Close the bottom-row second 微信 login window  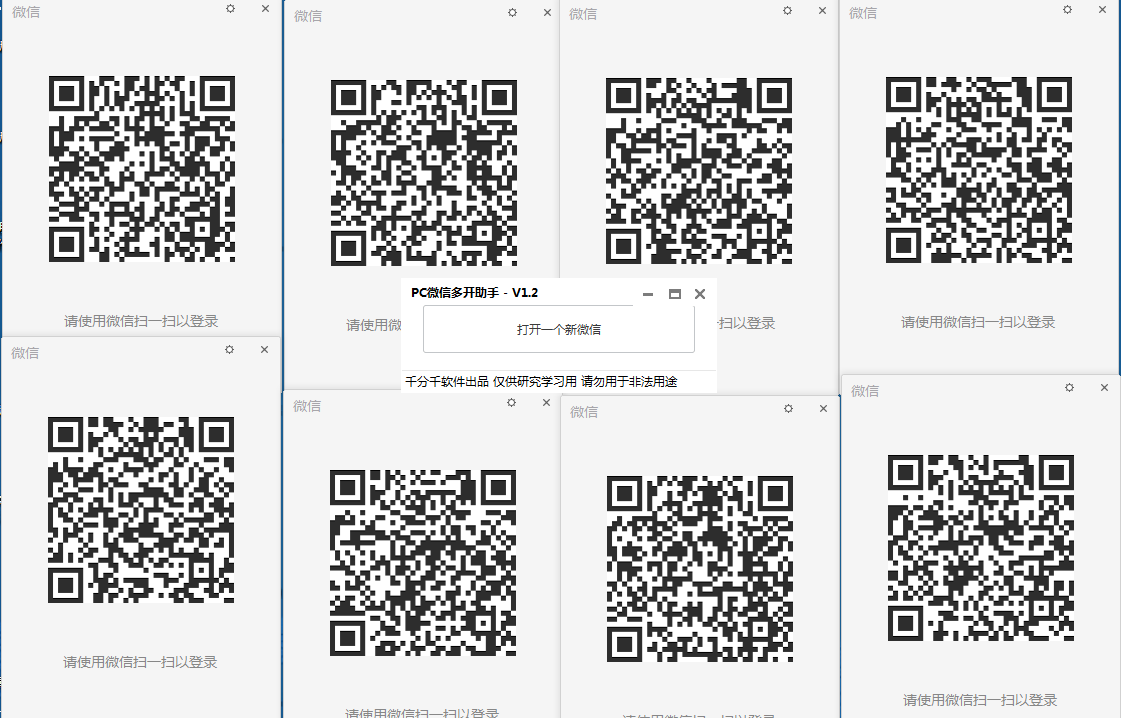546,403
